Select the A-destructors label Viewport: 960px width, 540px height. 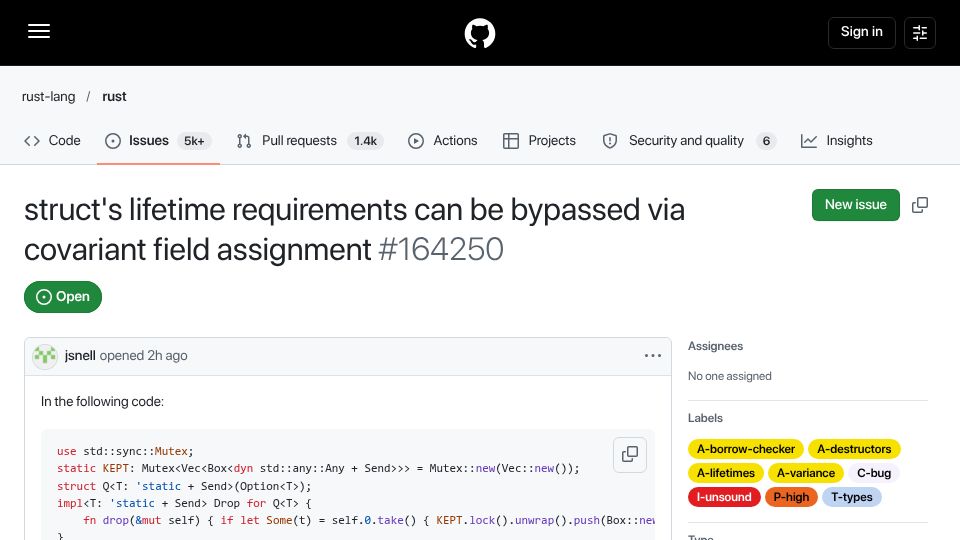click(854, 449)
